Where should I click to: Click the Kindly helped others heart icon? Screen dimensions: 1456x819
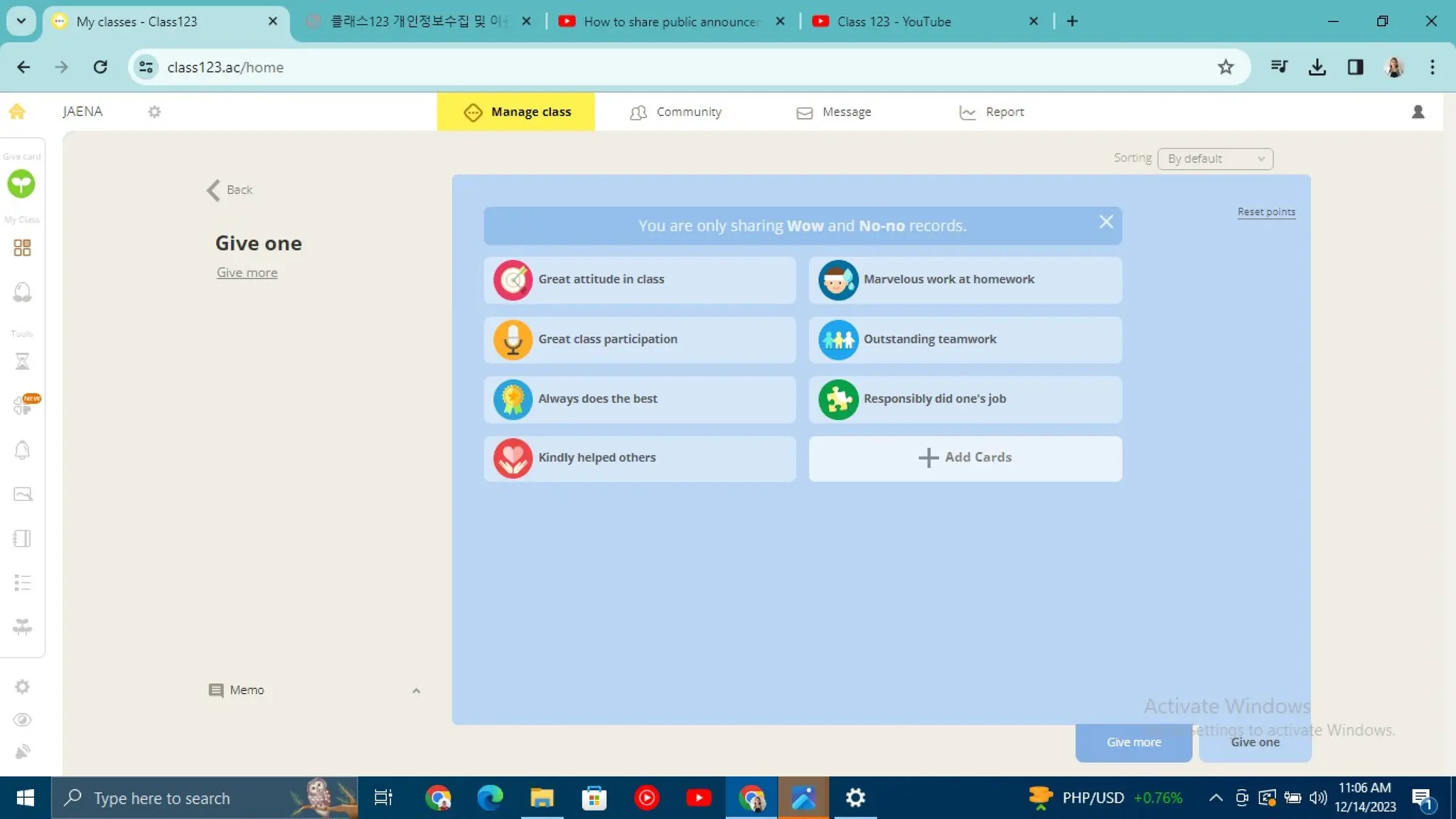point(513,458)
